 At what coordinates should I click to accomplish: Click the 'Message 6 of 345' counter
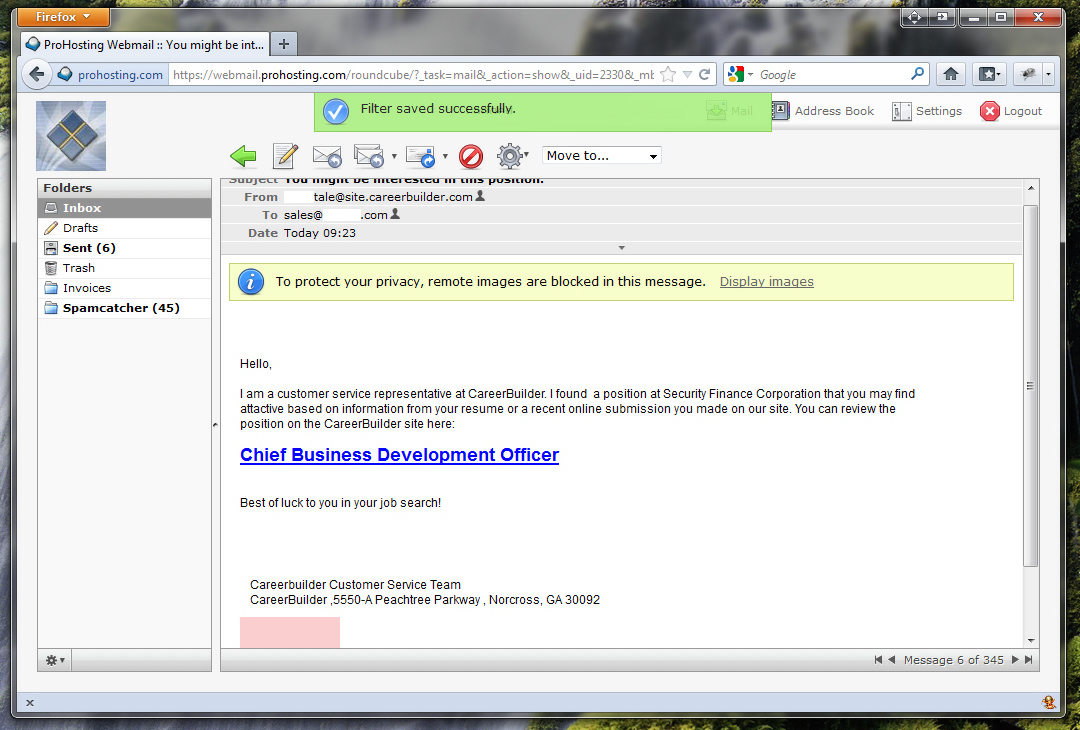pyautogui.click(x=953, y=660)
